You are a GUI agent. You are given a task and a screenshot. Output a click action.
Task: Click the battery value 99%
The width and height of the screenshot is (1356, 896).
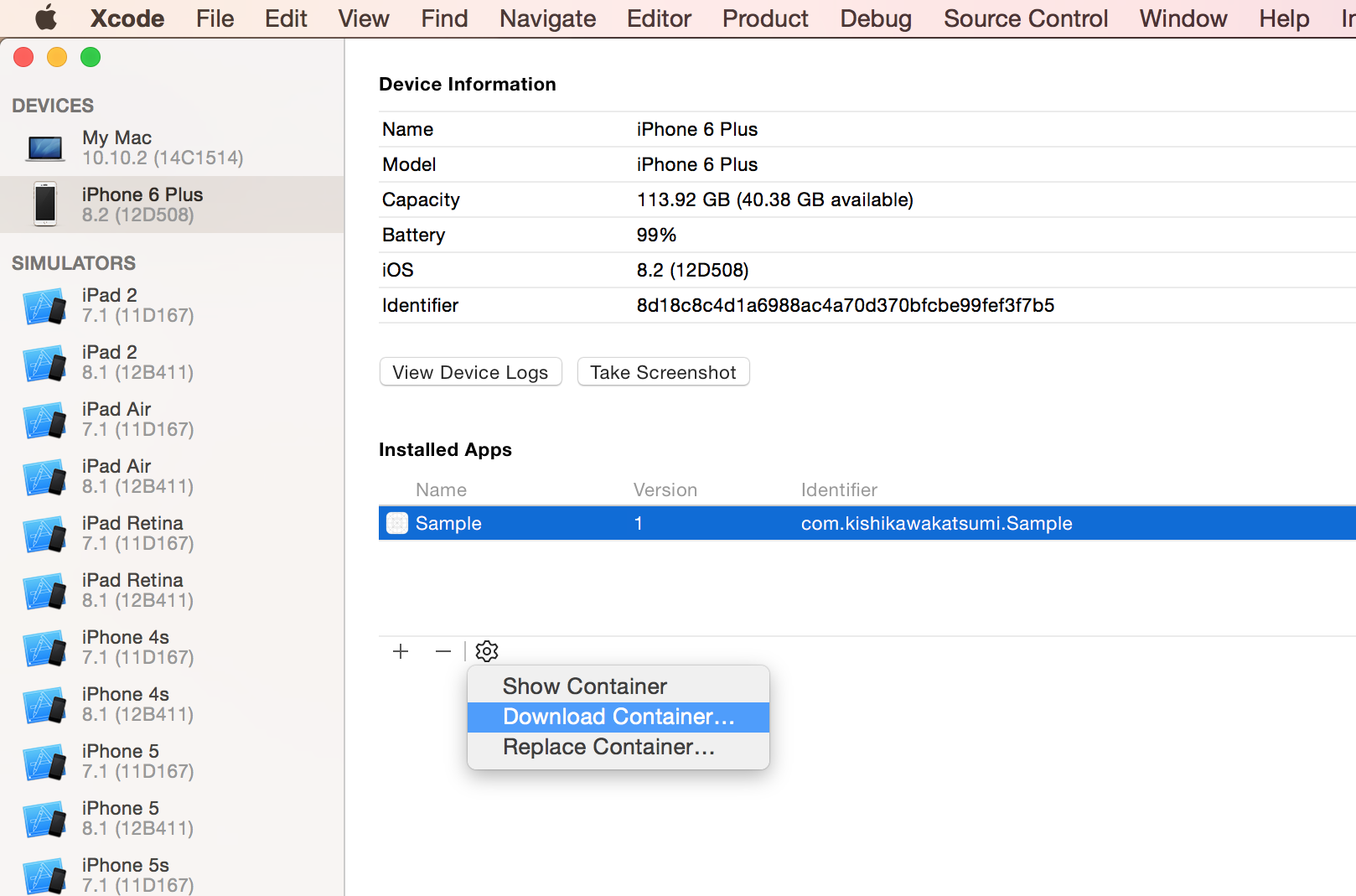(656, 235)
